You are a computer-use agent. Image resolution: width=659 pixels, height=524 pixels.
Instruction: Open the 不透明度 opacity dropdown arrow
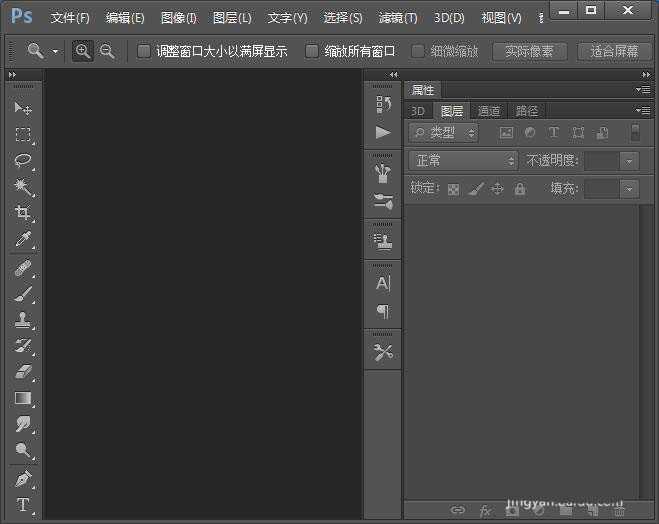point(629,160)
